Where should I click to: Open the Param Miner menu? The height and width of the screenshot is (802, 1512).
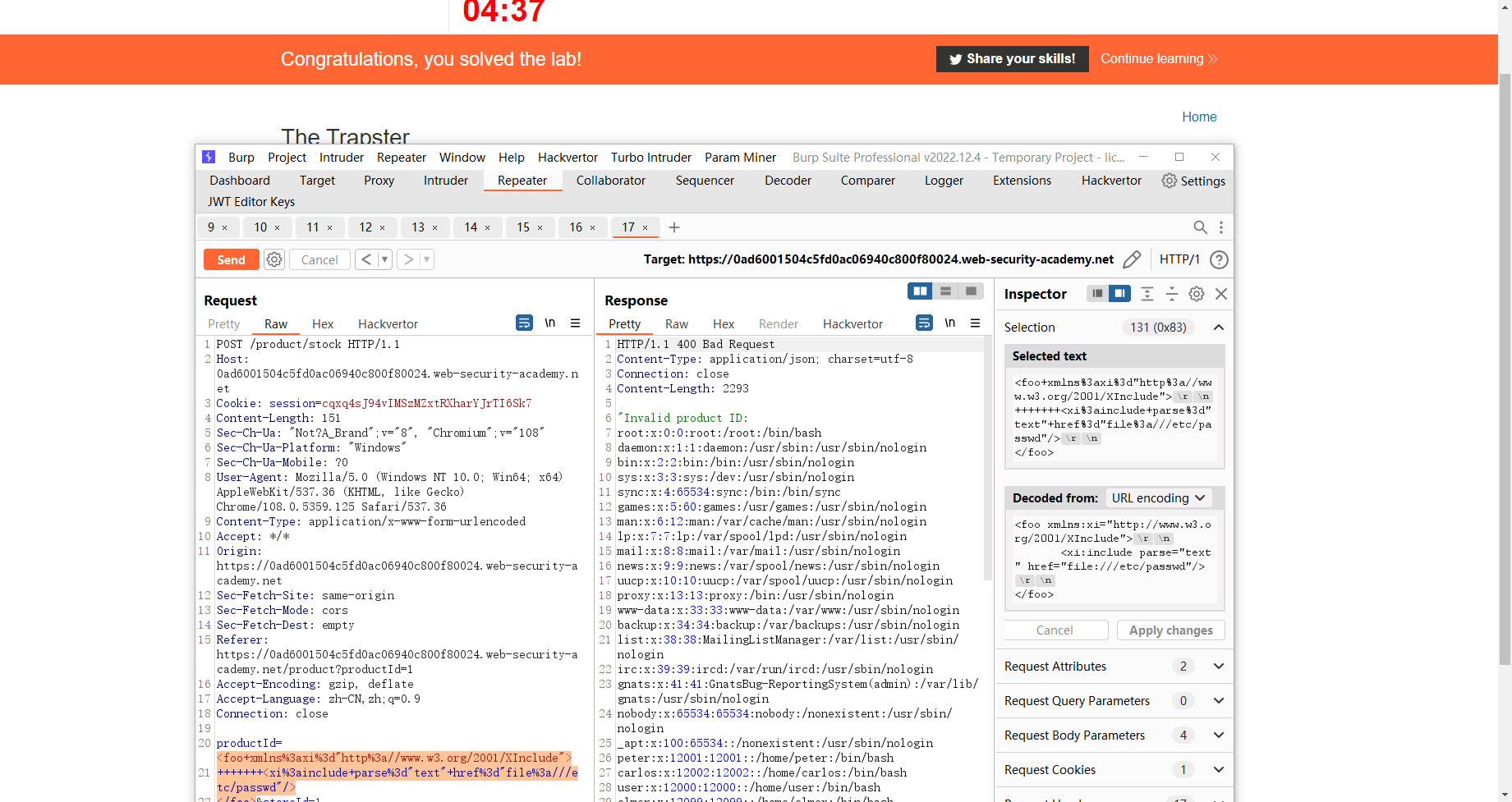click(740, 158)
